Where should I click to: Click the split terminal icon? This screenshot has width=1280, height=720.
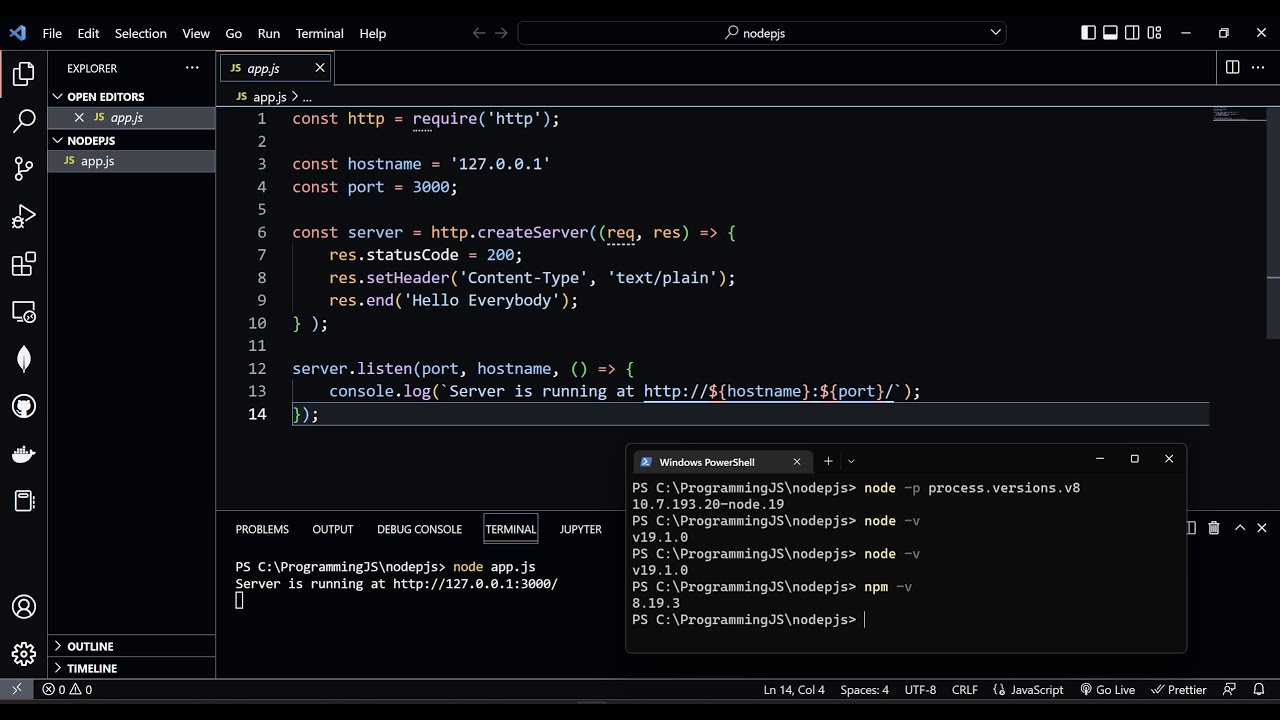tap(1190, 528)
